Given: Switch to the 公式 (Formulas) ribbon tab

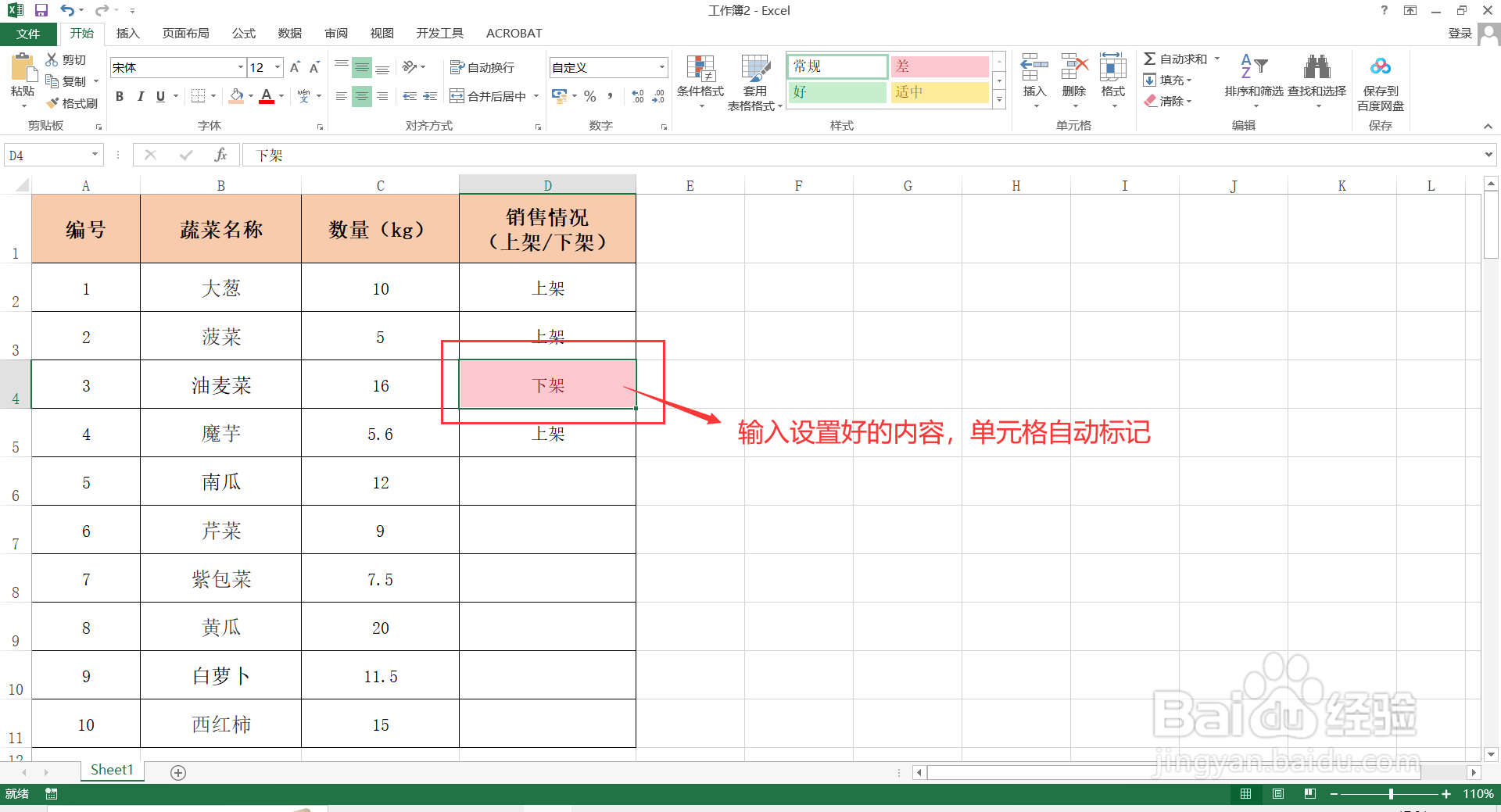Looking at the screenshot, I should click(x=243, y=33).
